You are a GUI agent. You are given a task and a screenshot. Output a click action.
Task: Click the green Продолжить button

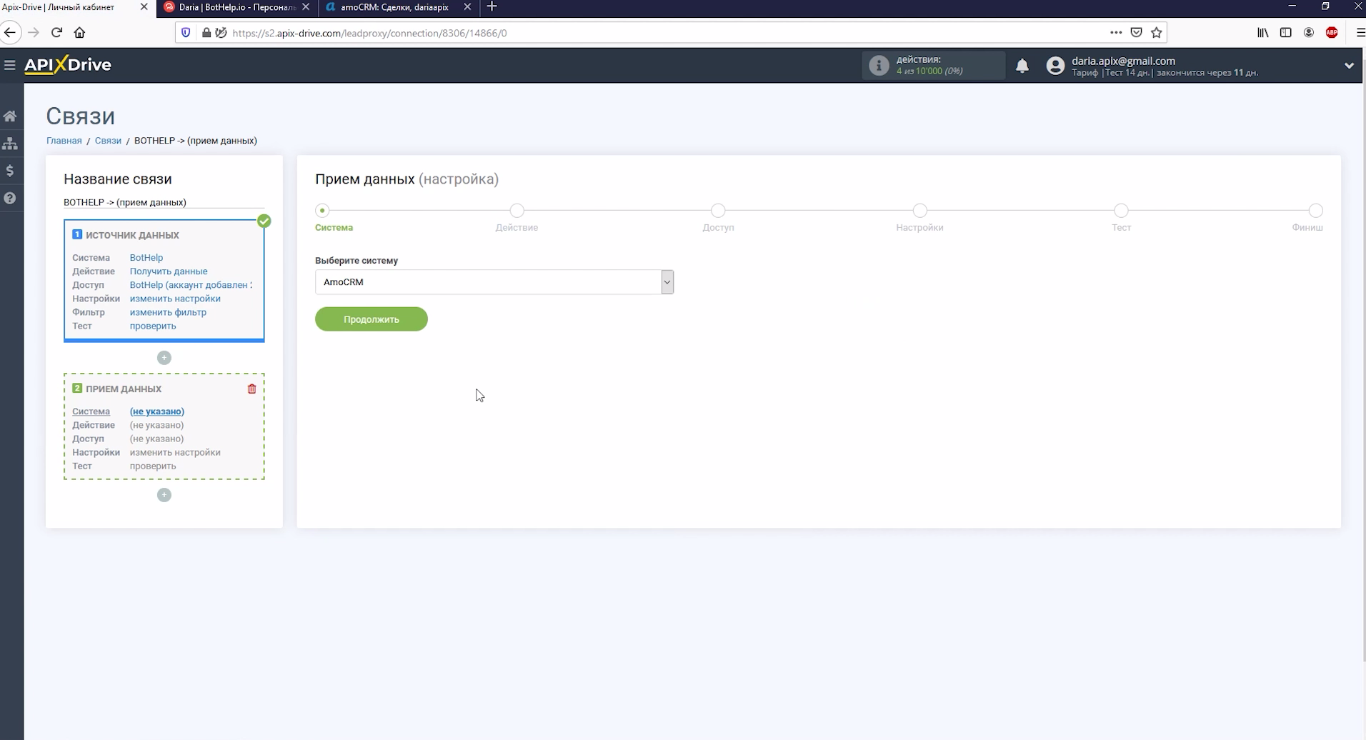point(371,319)
